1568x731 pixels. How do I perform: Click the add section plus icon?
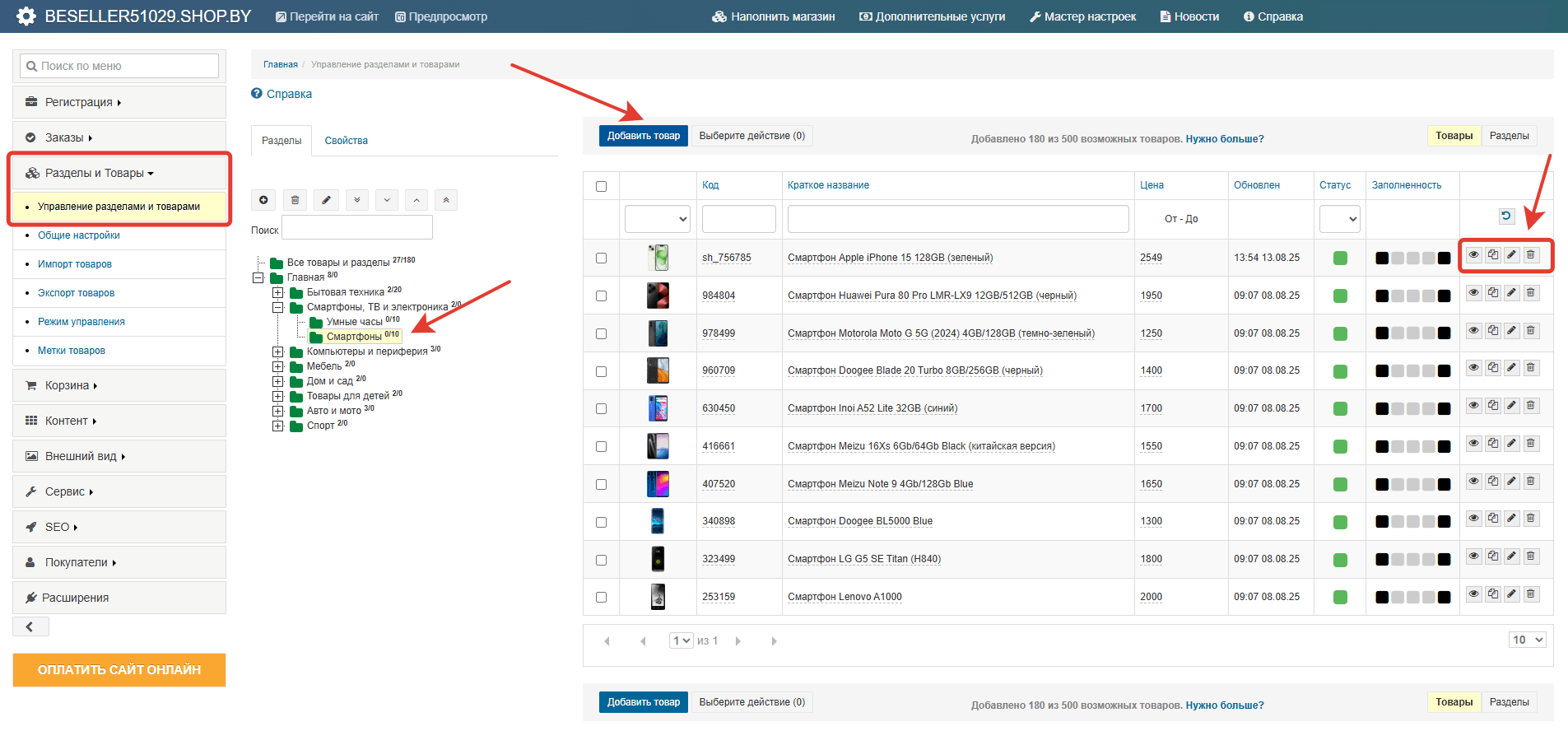pyautogui.click(x=263, y=200)
